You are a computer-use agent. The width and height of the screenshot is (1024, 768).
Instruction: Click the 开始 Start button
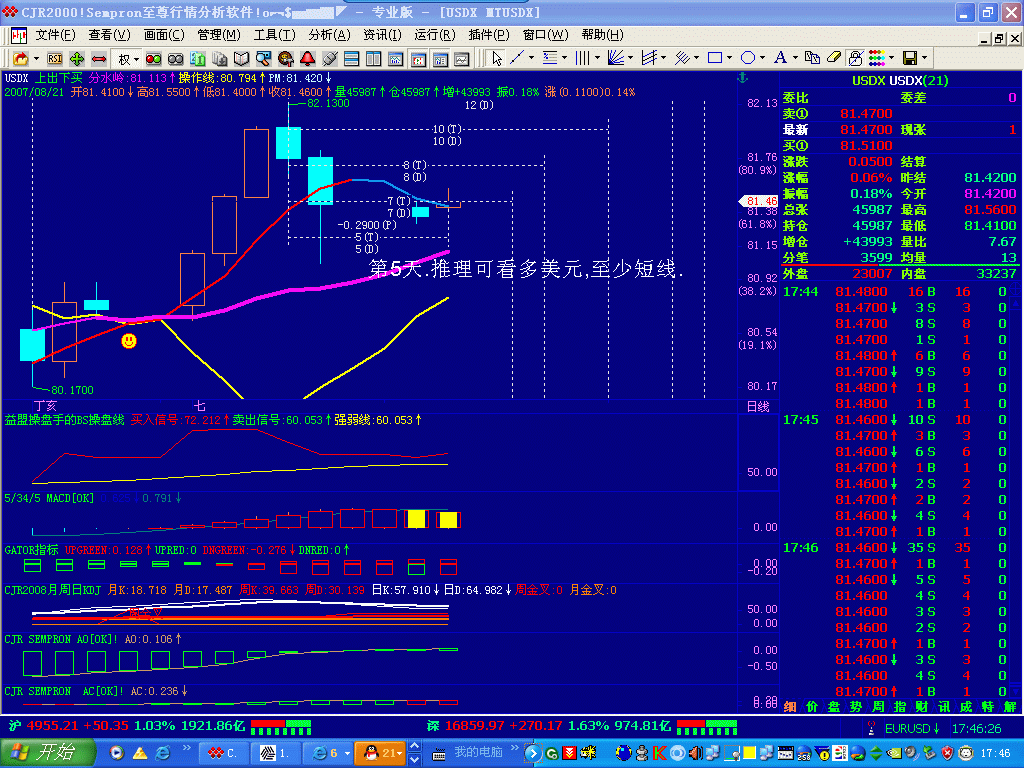click(x=49, y=752)
